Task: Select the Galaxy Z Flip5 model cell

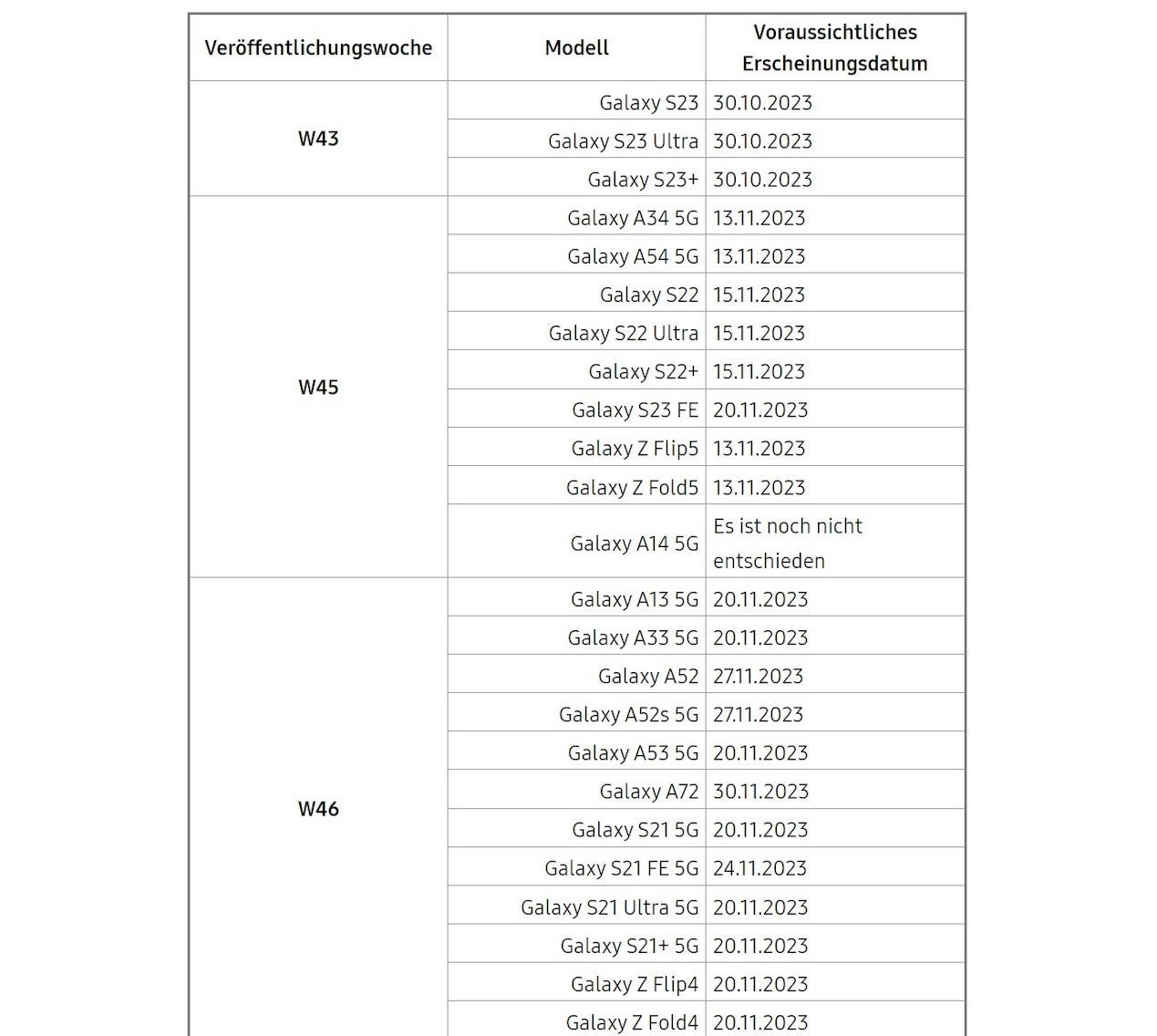Action: click(576, 448)
